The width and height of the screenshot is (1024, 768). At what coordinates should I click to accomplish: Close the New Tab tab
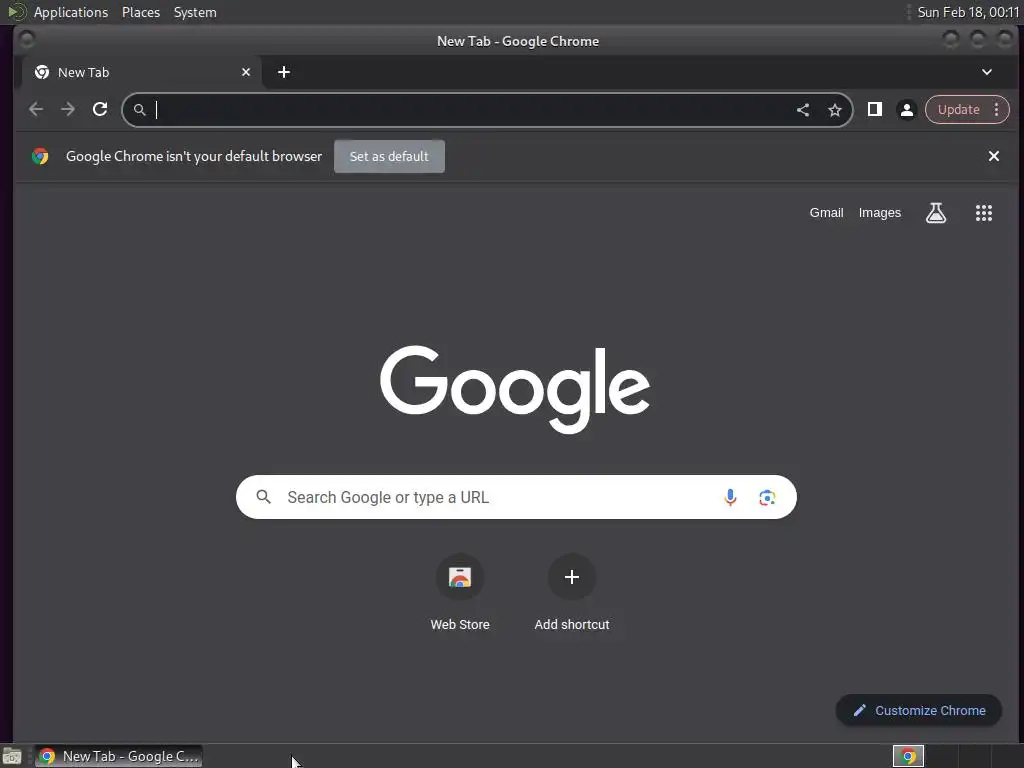point(246,72)
